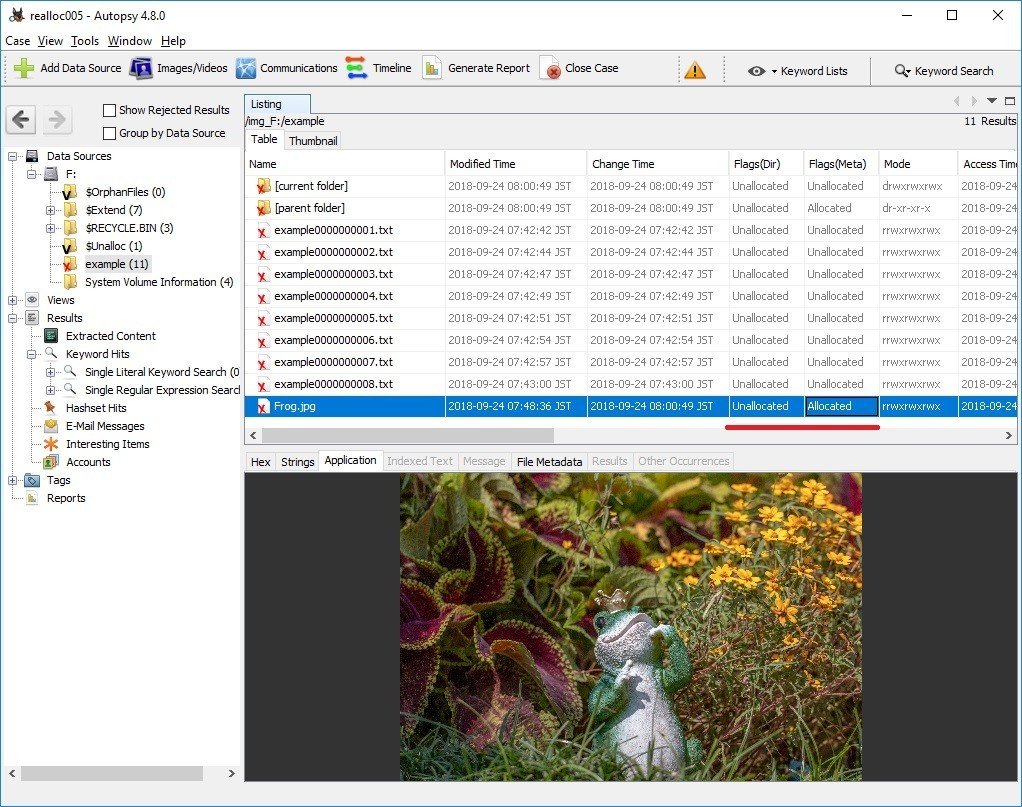Sort by the Name column header
Image resolution: width=1022 pixels, height=807 pixels.
tap(345, 164)
